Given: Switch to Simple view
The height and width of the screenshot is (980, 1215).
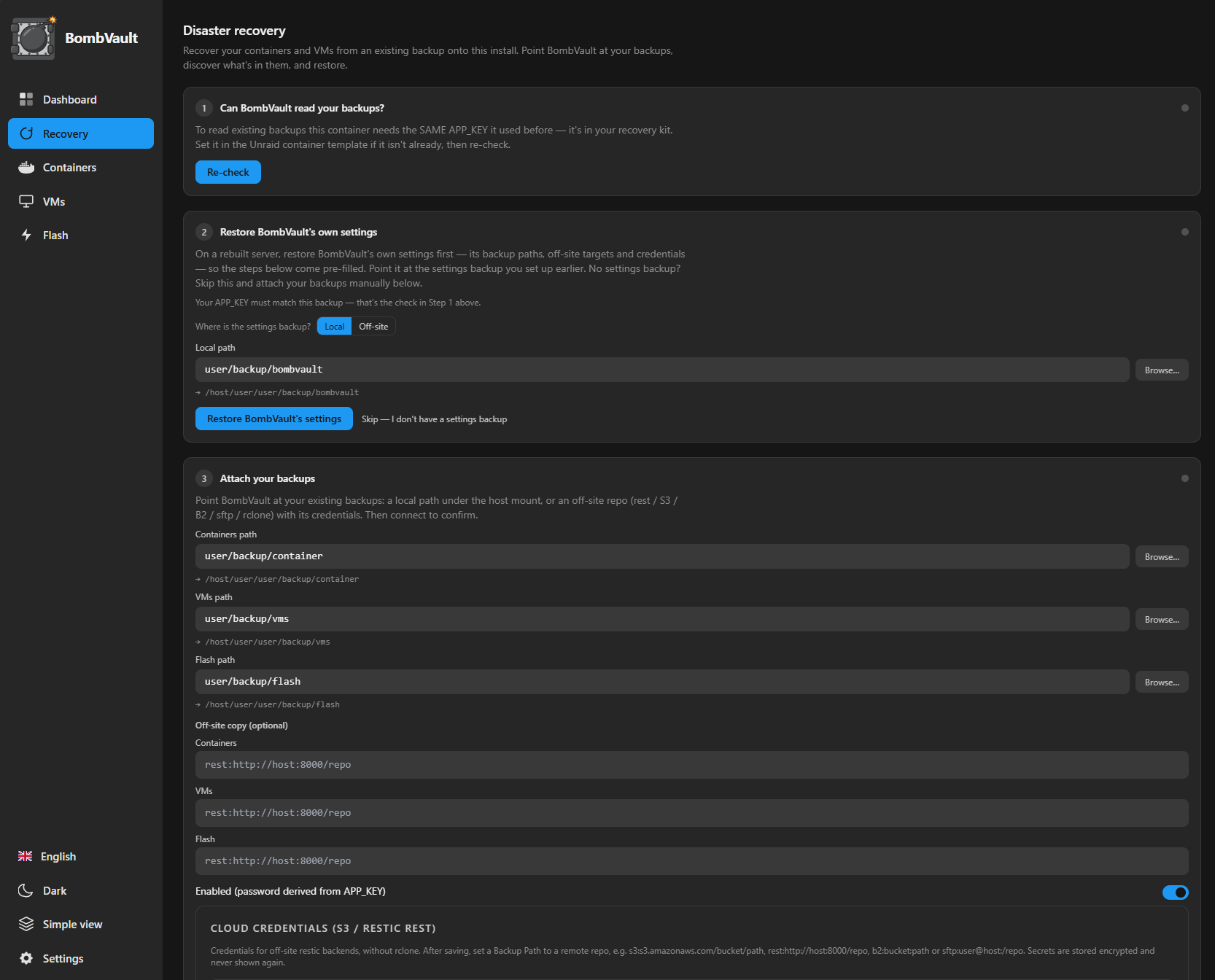Looking at the screenshot, I should coord(72,924).
